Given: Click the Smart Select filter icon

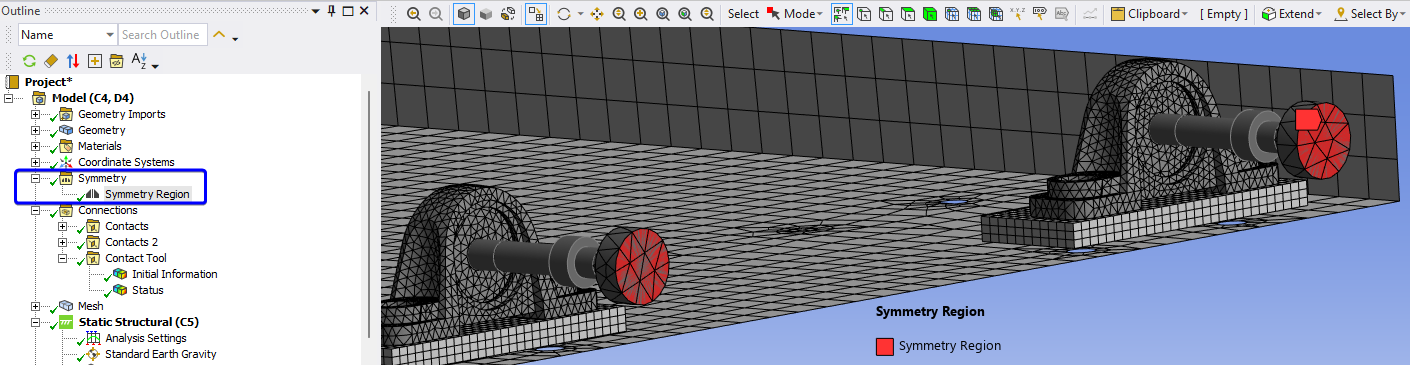Looking at the screenshot, I should pyautogui.click(x=841, y=14).
